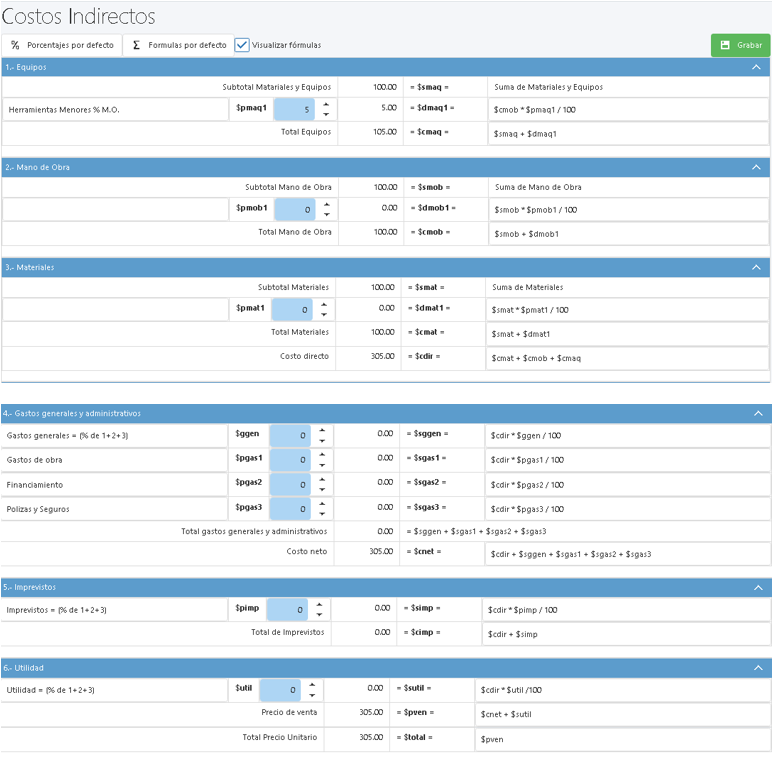Increase $util percentage with up arrow

pyautogui.click(x=311, y=684)
